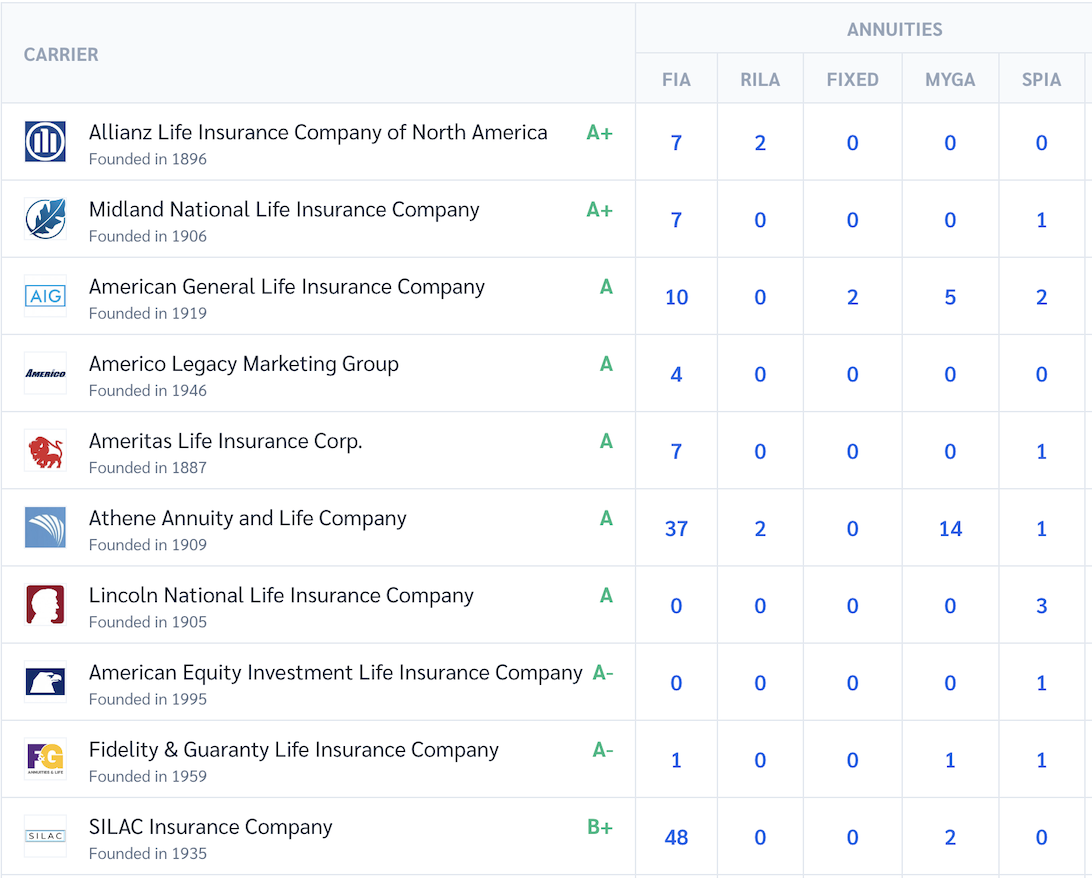
Task: Click the SILAC Insurance logo
Action: pyautogui.click(x=45, y=836)
